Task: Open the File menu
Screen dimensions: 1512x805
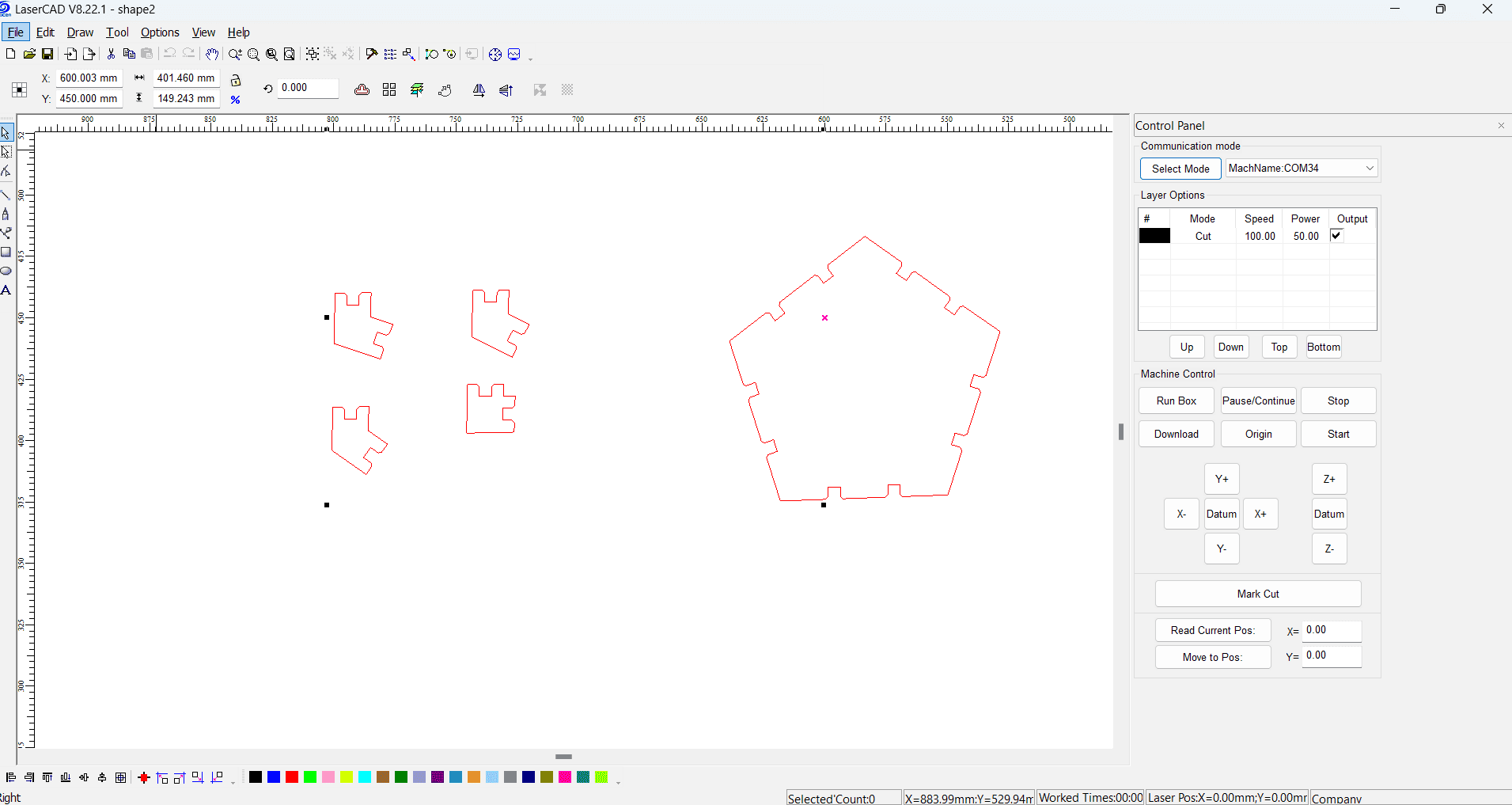Action: (15, 32)
